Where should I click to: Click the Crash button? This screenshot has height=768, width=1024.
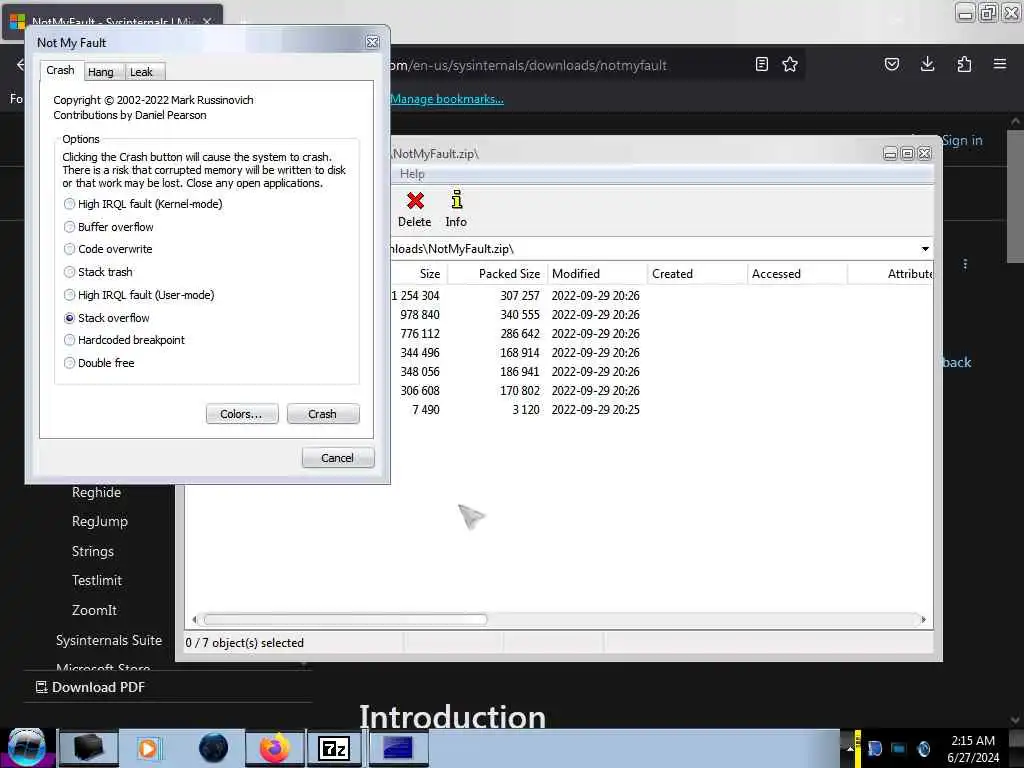tap(323, 414)
